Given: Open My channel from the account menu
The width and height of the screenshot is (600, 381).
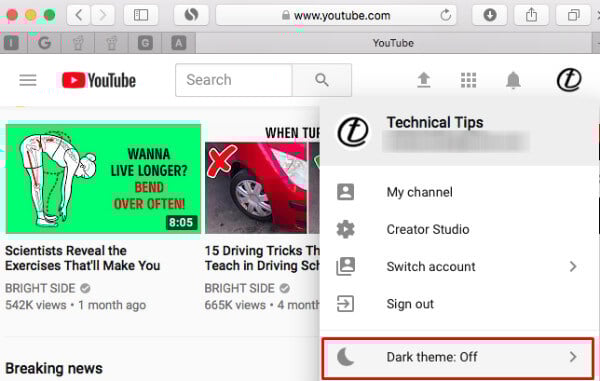Looking at the screenshot, I should click(459, 192).
